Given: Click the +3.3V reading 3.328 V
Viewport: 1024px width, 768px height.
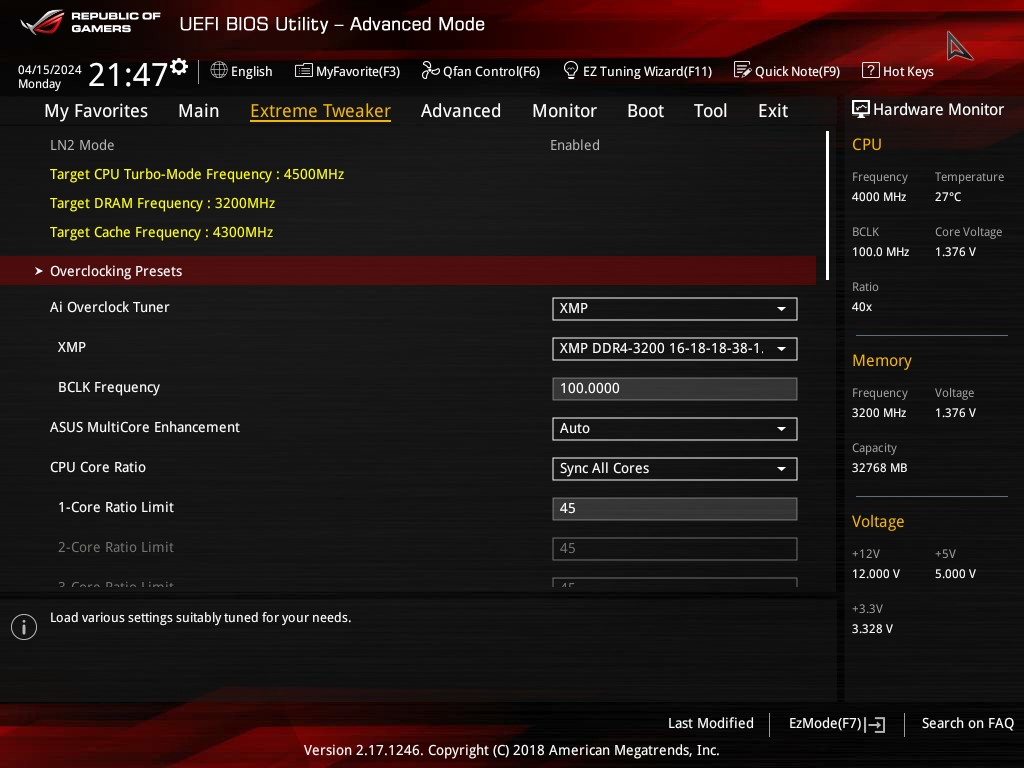Looking at the screenshot, I should point(872,628).
